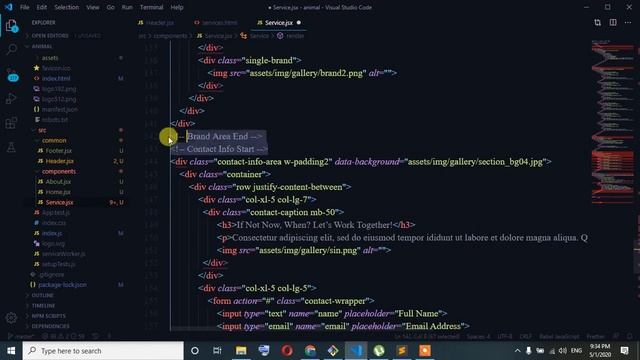Open the orange recorder app on taskbar
Image resolution: width=640 pixels, height=360 pixels.
(424, 351)
